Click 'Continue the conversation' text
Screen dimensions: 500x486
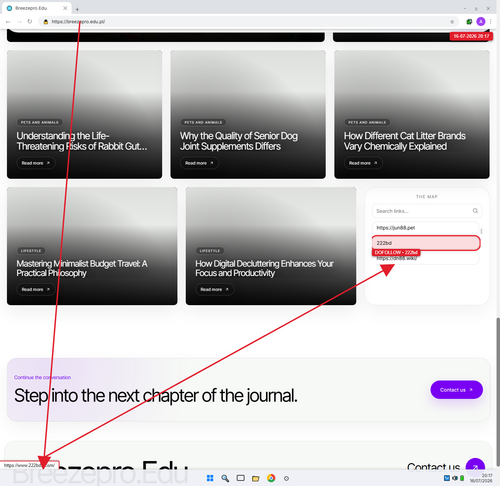42,377
